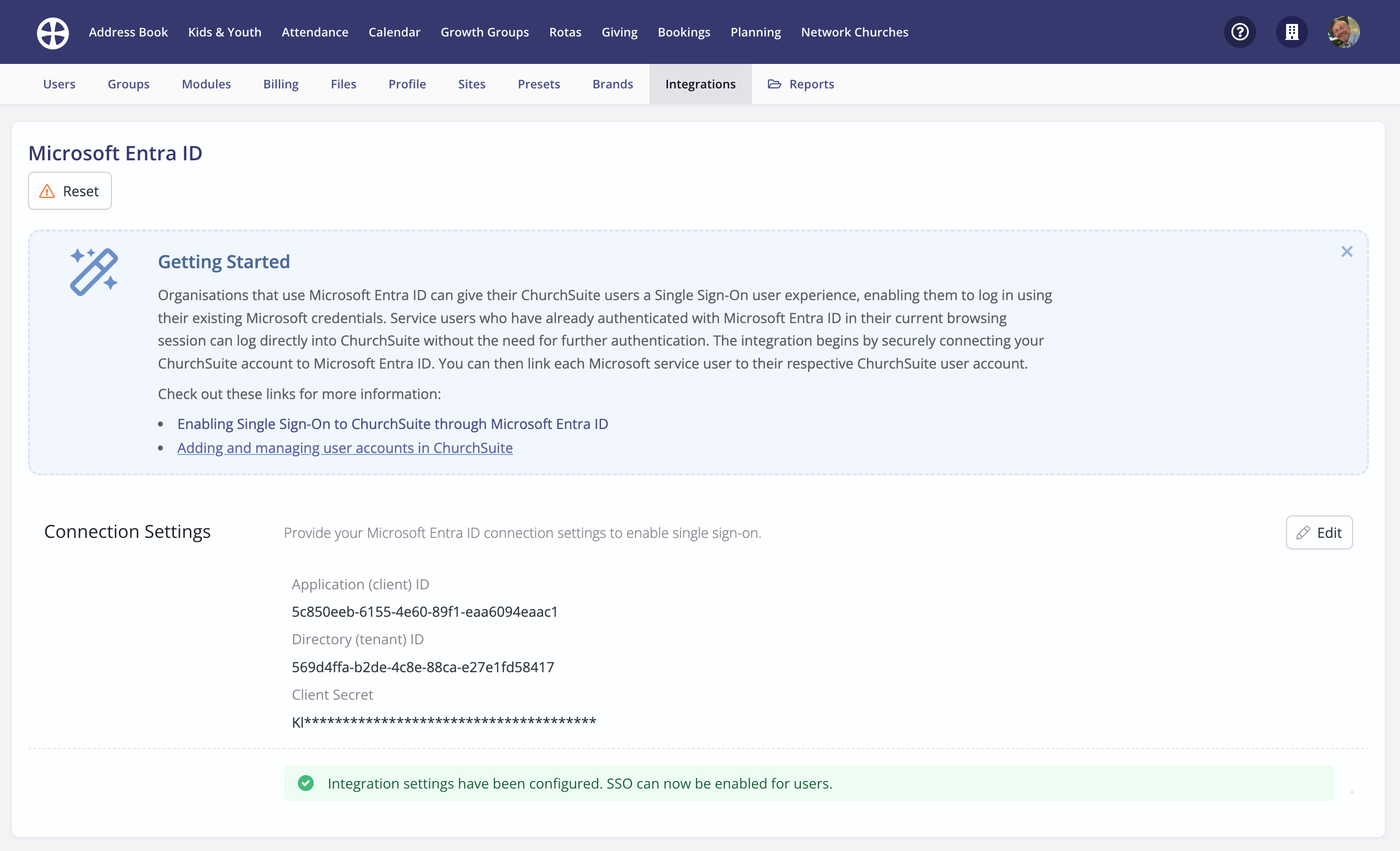This screenshot has width=1400, height=851.
Task: Open the Giving module
Action: tap(620, 32)
